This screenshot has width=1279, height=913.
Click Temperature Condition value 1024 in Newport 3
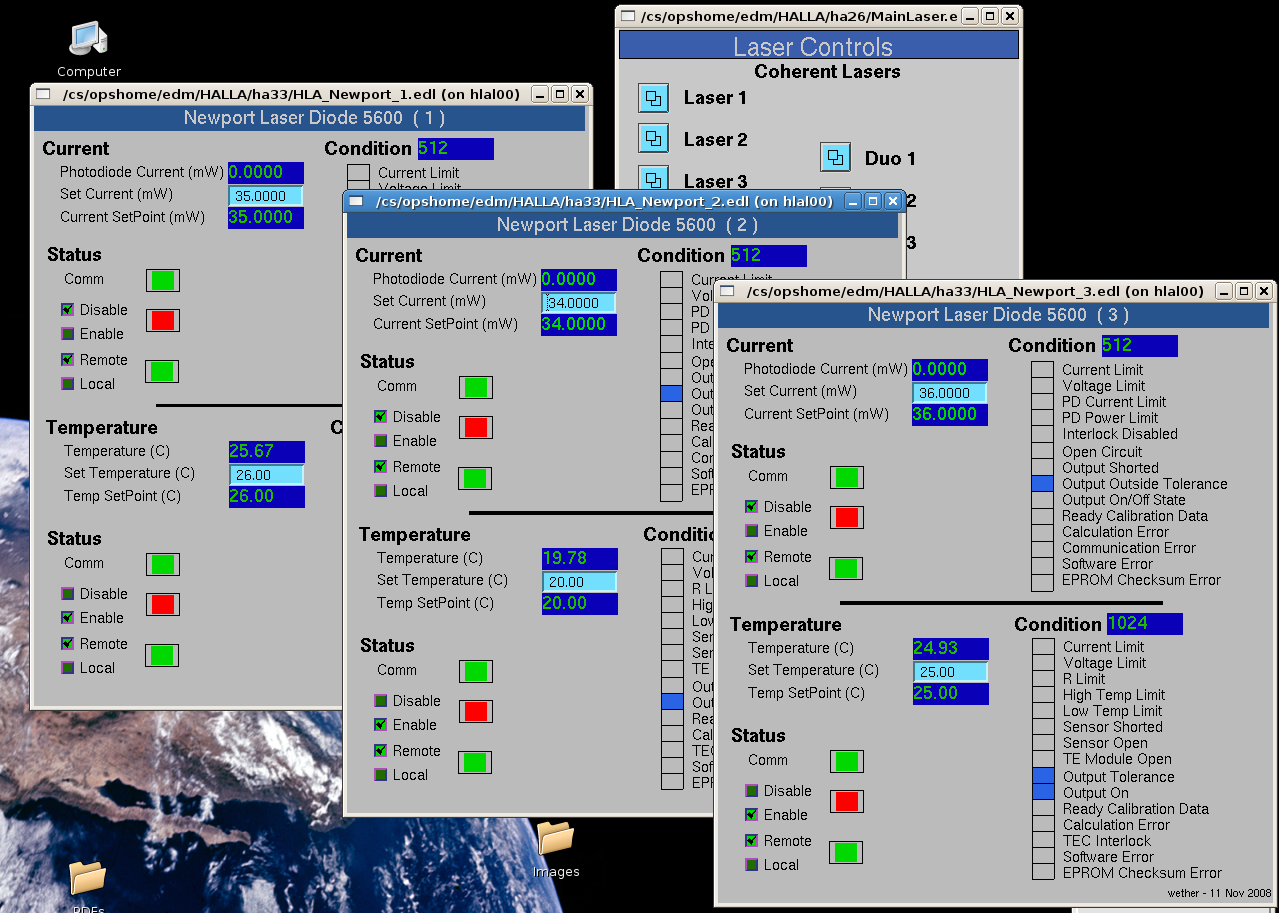(1144, 624)
